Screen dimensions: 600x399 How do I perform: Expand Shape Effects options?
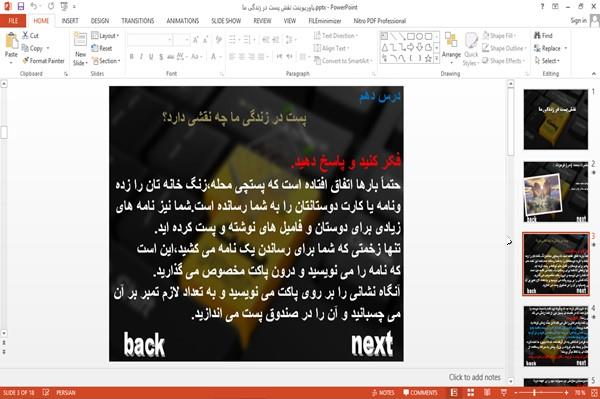[504, 61]
